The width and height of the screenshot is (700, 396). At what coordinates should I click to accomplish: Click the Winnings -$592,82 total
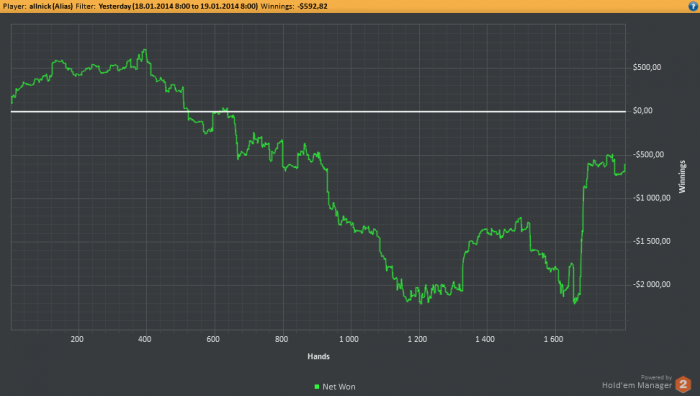pos(294,6)
